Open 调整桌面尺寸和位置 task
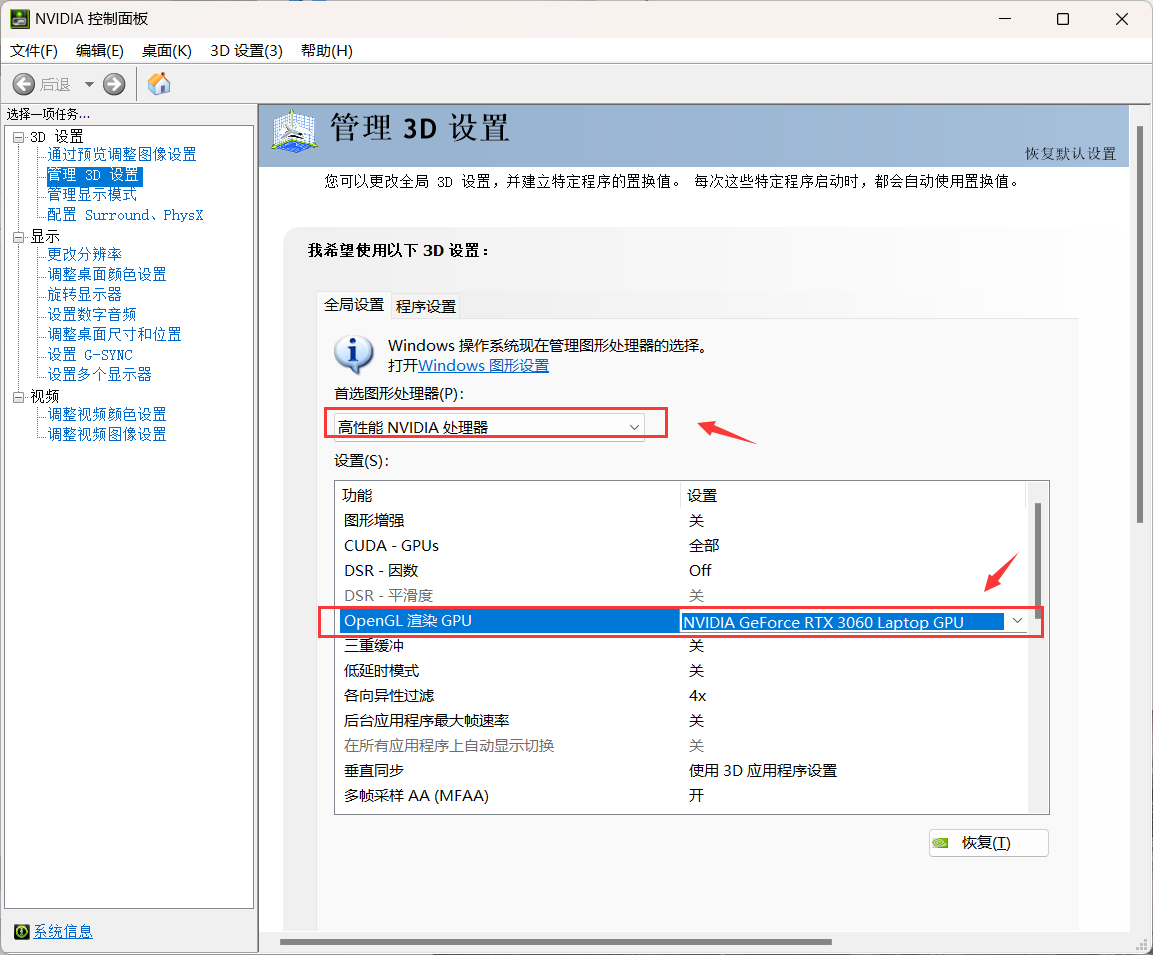Viewport: 1153px width, 955px height. pyautogui.click(x=115, y=334)
